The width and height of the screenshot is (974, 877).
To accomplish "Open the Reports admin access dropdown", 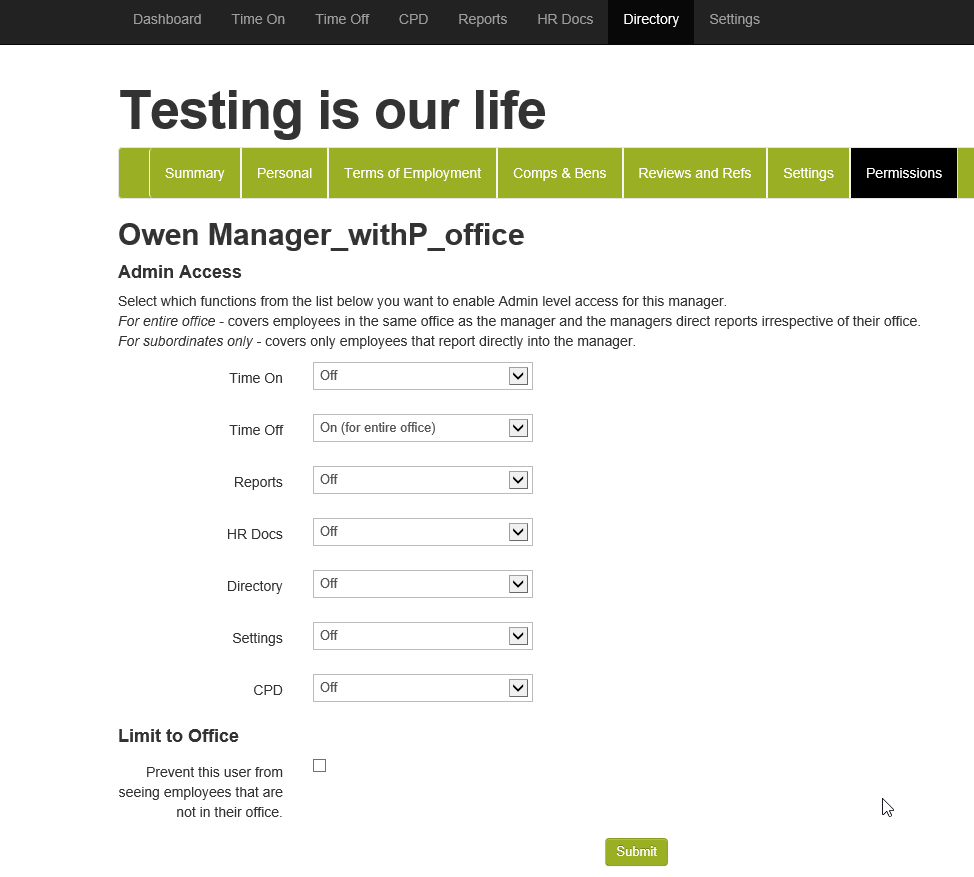I will [x=422, y=480].
